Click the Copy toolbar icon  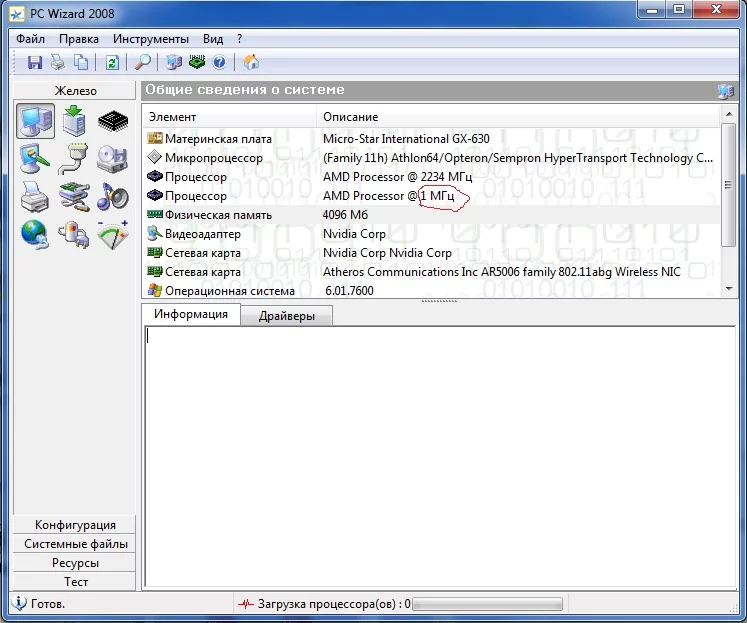tap(81, 62)
